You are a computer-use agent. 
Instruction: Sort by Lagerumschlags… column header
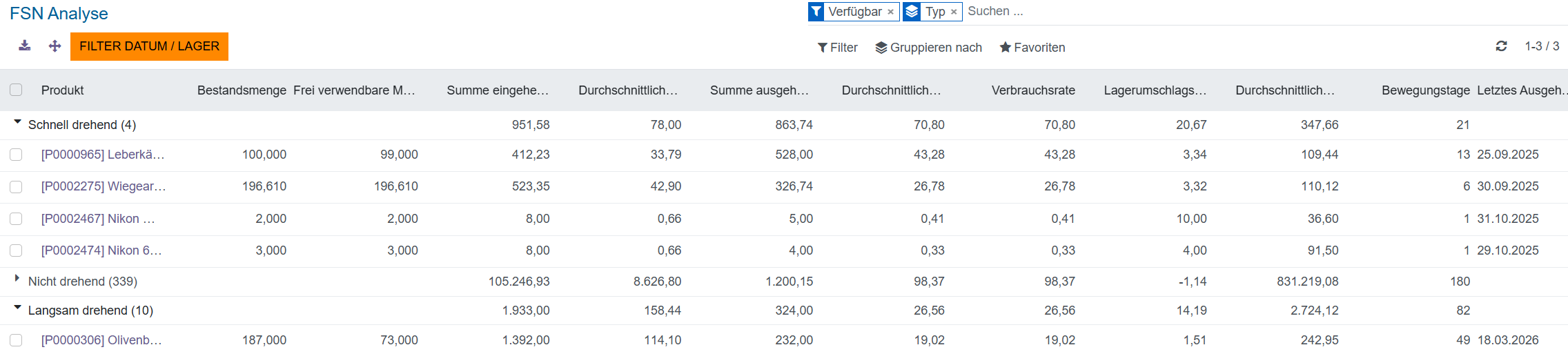(1155, 90)
